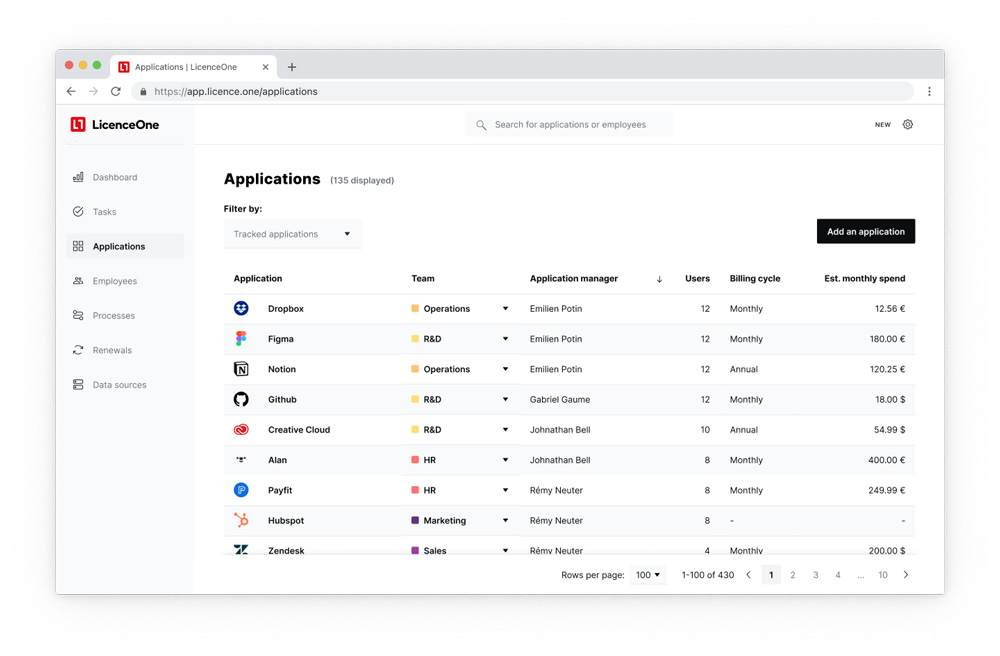
Task: Click the purple Marketing swatch for Hubspot
Action: (415, 520)
